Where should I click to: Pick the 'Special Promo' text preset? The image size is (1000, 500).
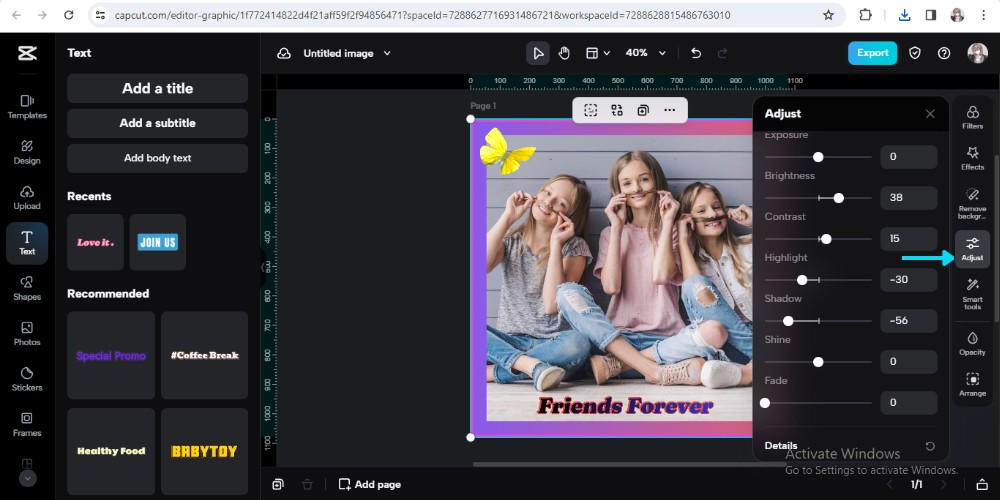coord(111,355)
